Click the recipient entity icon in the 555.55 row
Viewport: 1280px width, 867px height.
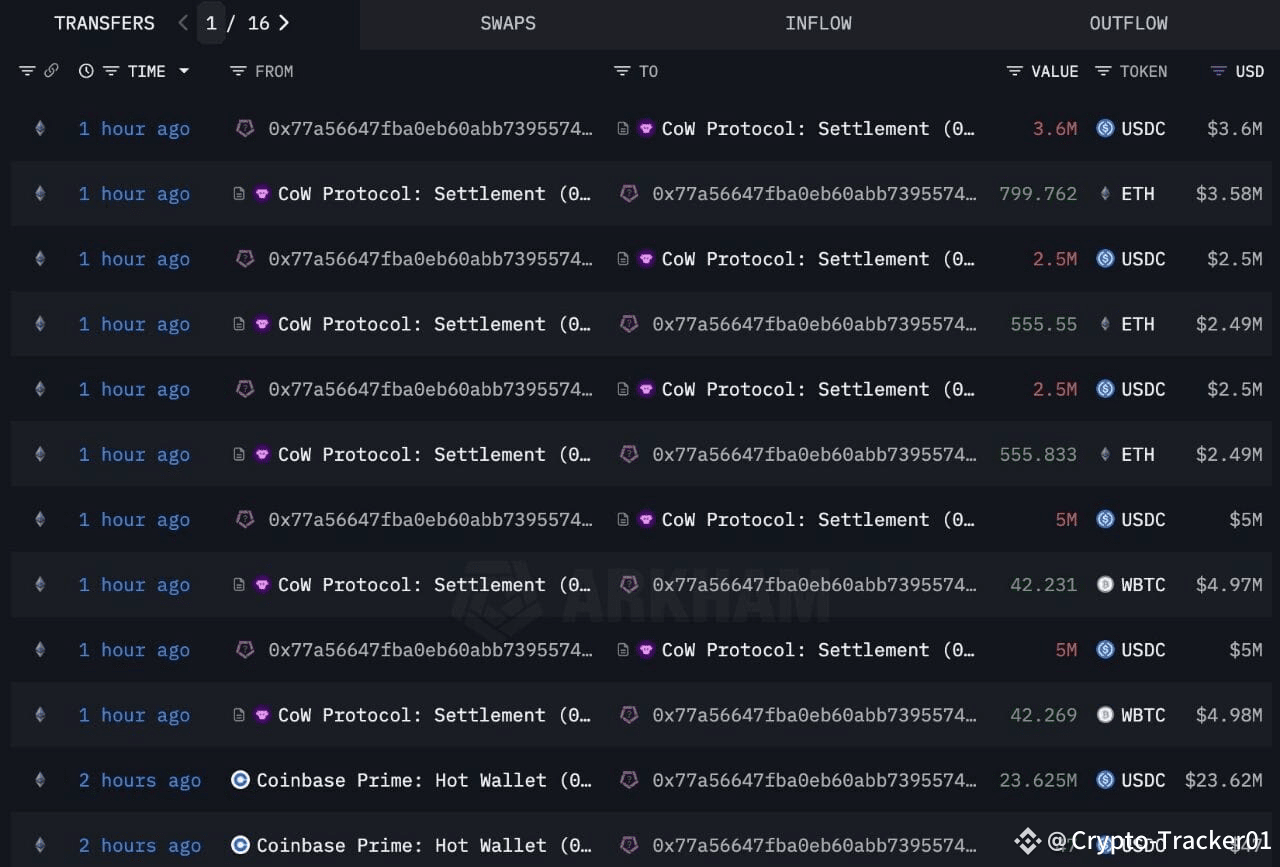629,323
